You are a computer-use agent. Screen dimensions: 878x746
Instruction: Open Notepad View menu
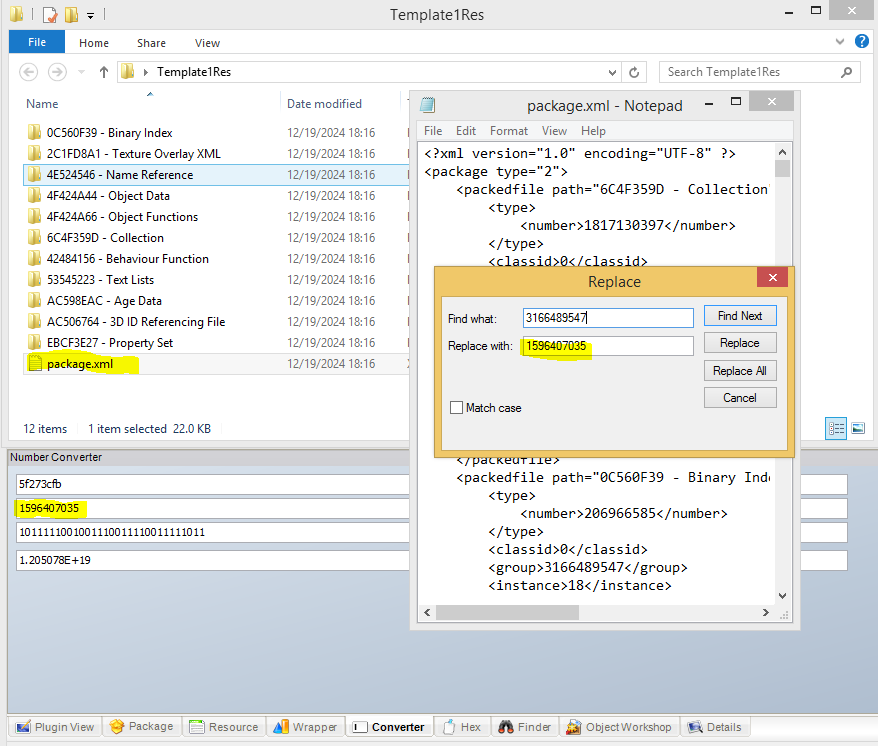point(554,130)
